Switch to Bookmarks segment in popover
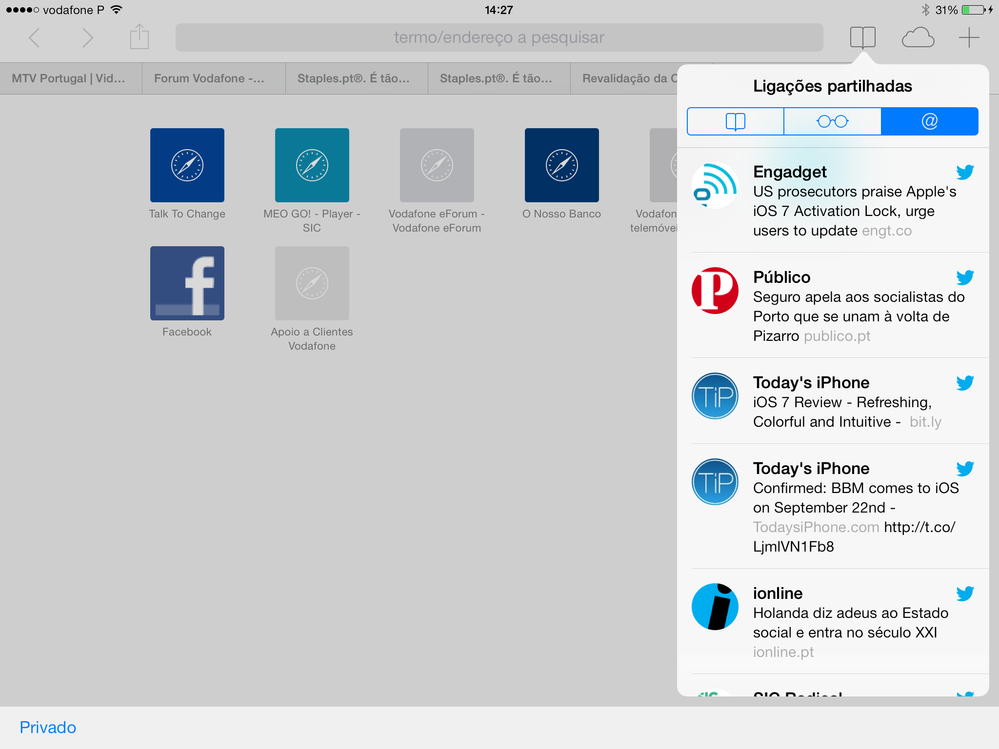The height and width of the screenshot is (749, 999). click(735, 121)
